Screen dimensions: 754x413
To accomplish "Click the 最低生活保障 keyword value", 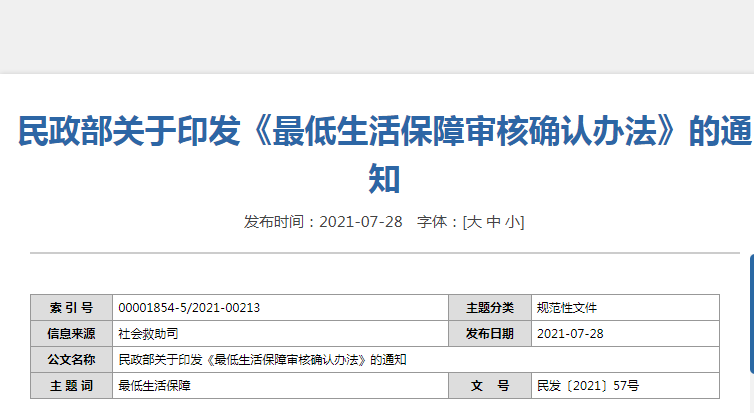I will [154, 386].
